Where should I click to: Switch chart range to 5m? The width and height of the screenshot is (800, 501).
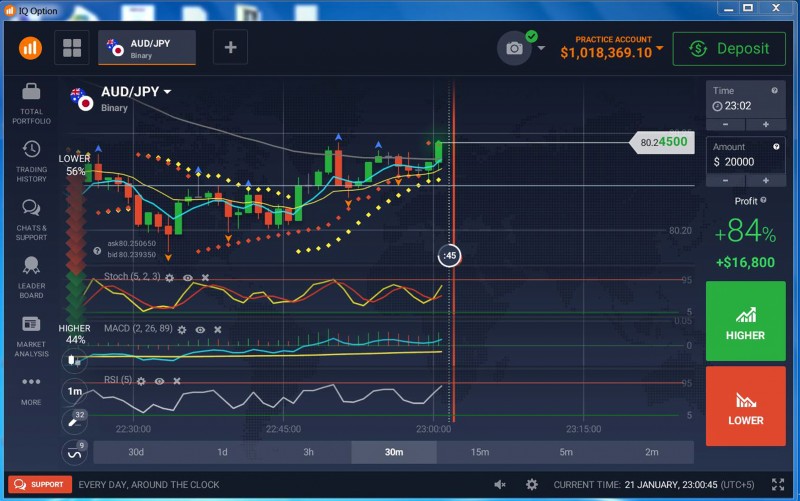[x=566, y=452]
